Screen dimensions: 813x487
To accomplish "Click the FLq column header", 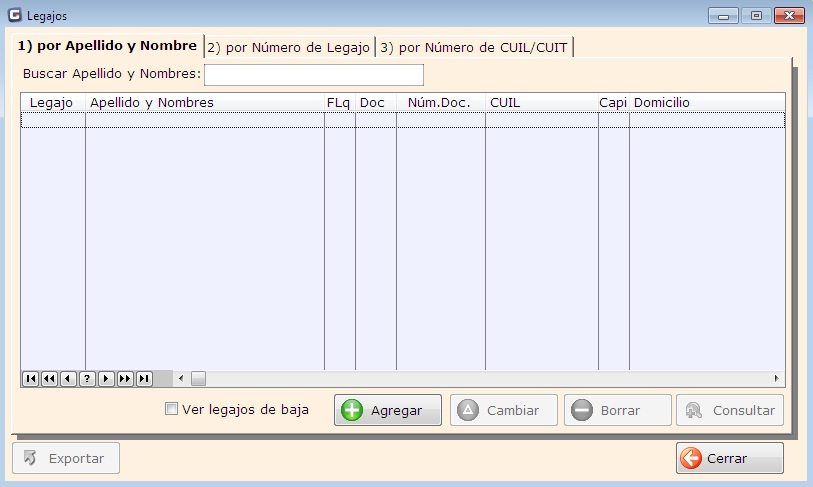I will point(340,103).
